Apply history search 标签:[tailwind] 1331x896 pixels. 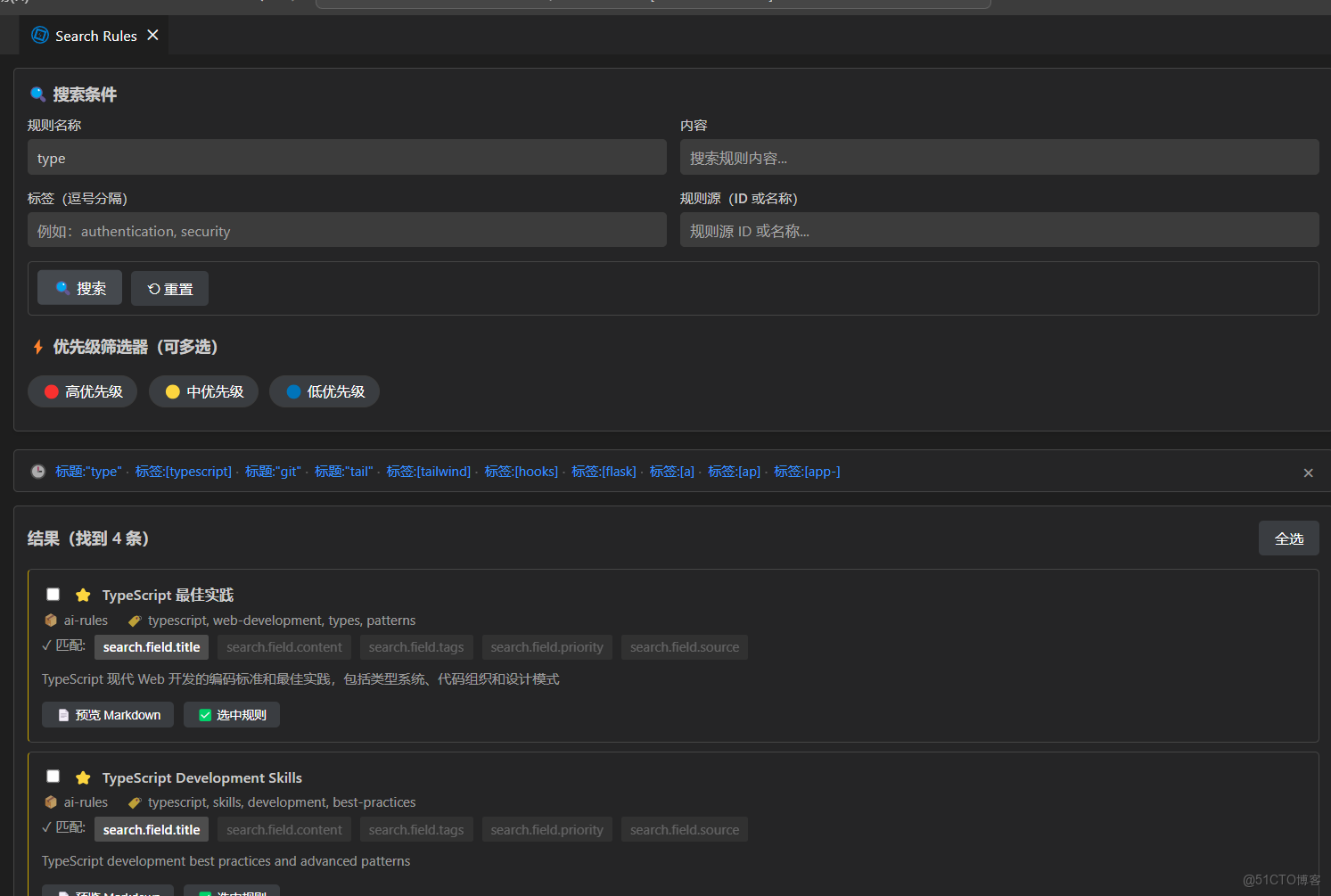click(x=429, y=472)
